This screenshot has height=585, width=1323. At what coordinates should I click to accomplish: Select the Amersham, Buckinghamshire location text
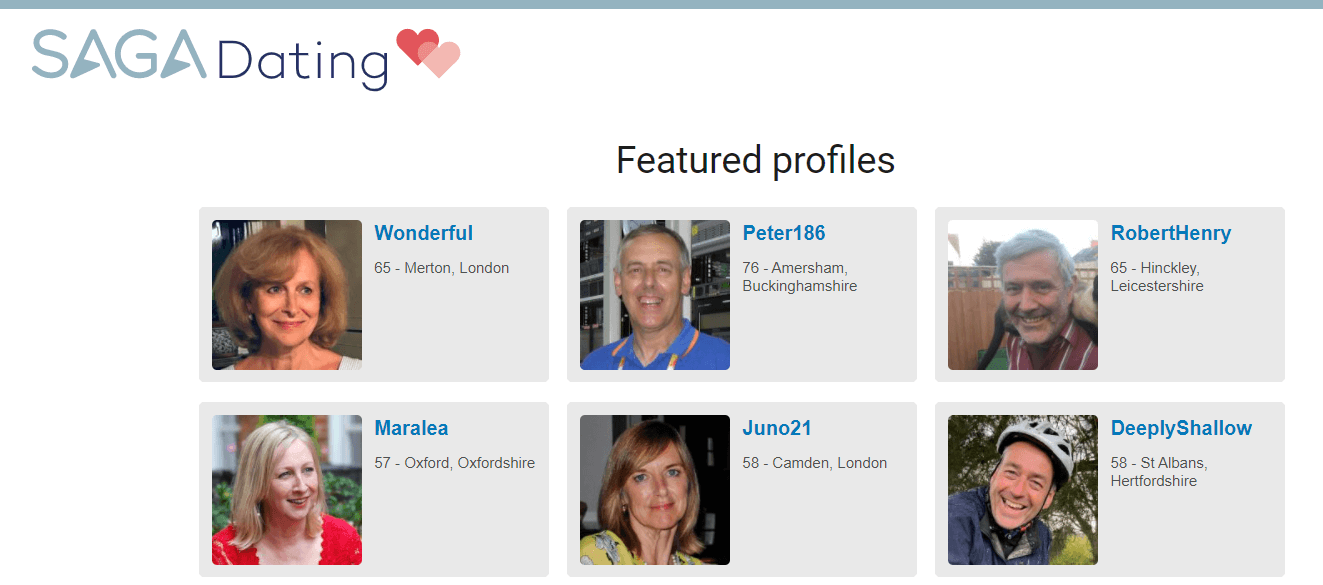800,277
